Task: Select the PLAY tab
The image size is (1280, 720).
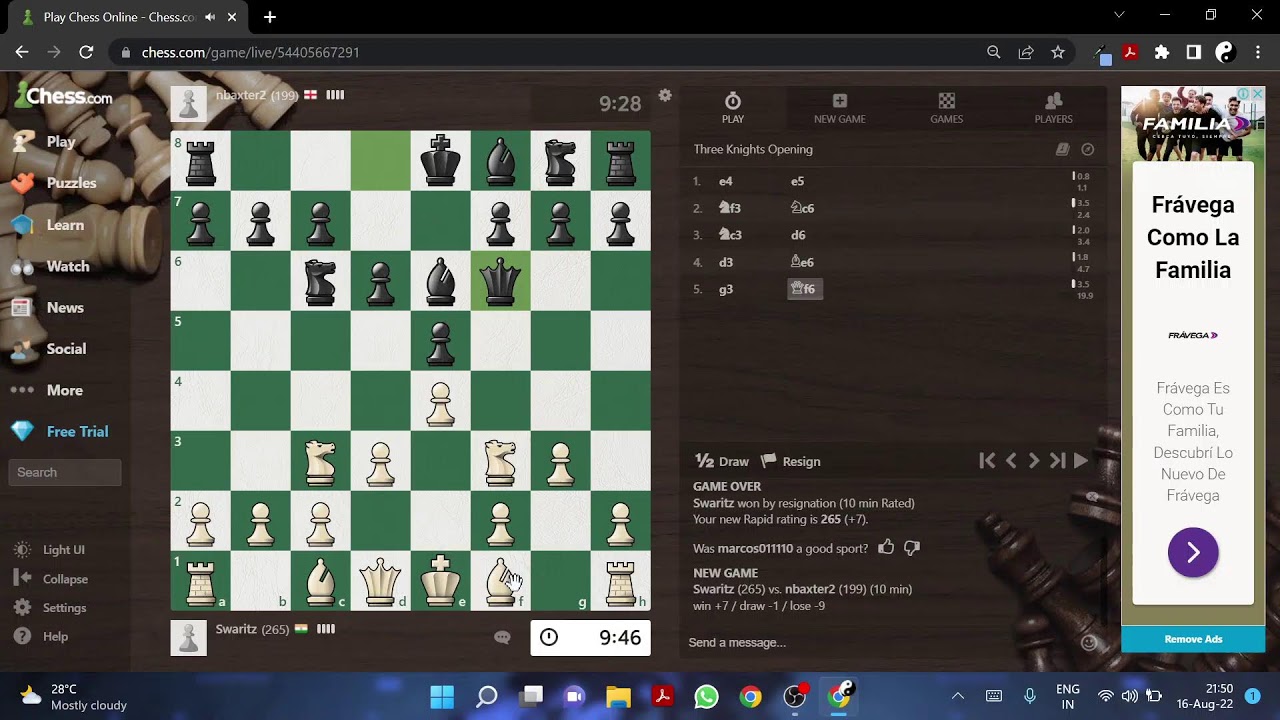Action: point(733,108)
